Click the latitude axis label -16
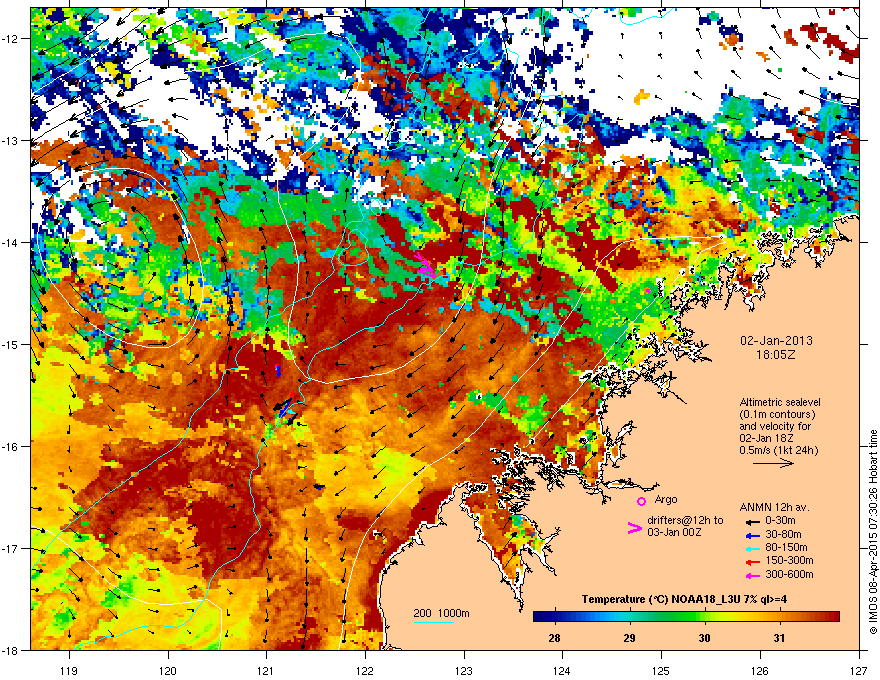This screenshot has height=680, width=880. 10,447
